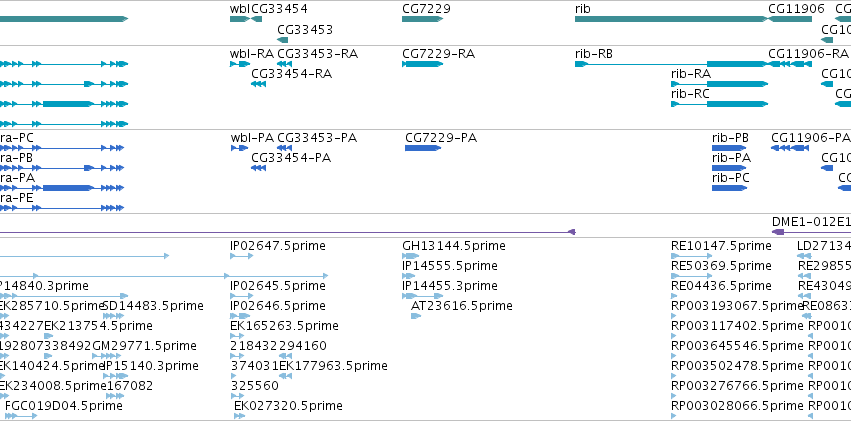Click the rib gene label
This screenshot has height=421, width=851.
[x=583, y=9]
